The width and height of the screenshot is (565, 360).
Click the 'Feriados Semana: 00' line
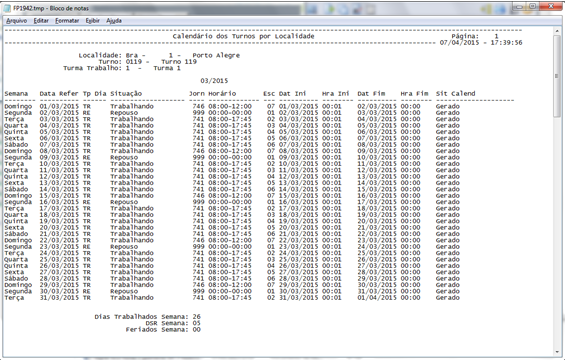pos(163,329)
